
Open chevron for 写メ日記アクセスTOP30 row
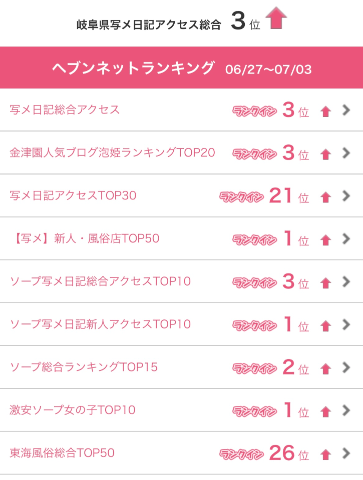coord(346,196)
